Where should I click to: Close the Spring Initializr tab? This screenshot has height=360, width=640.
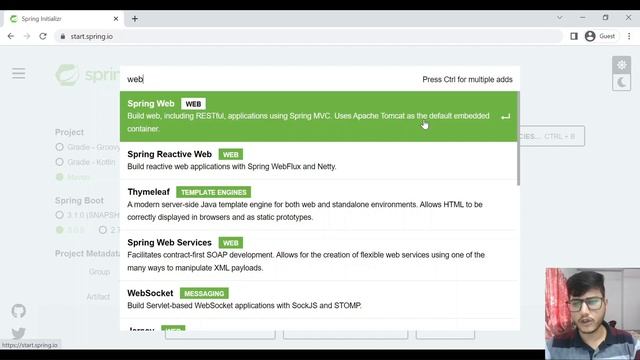click(116, 19)
